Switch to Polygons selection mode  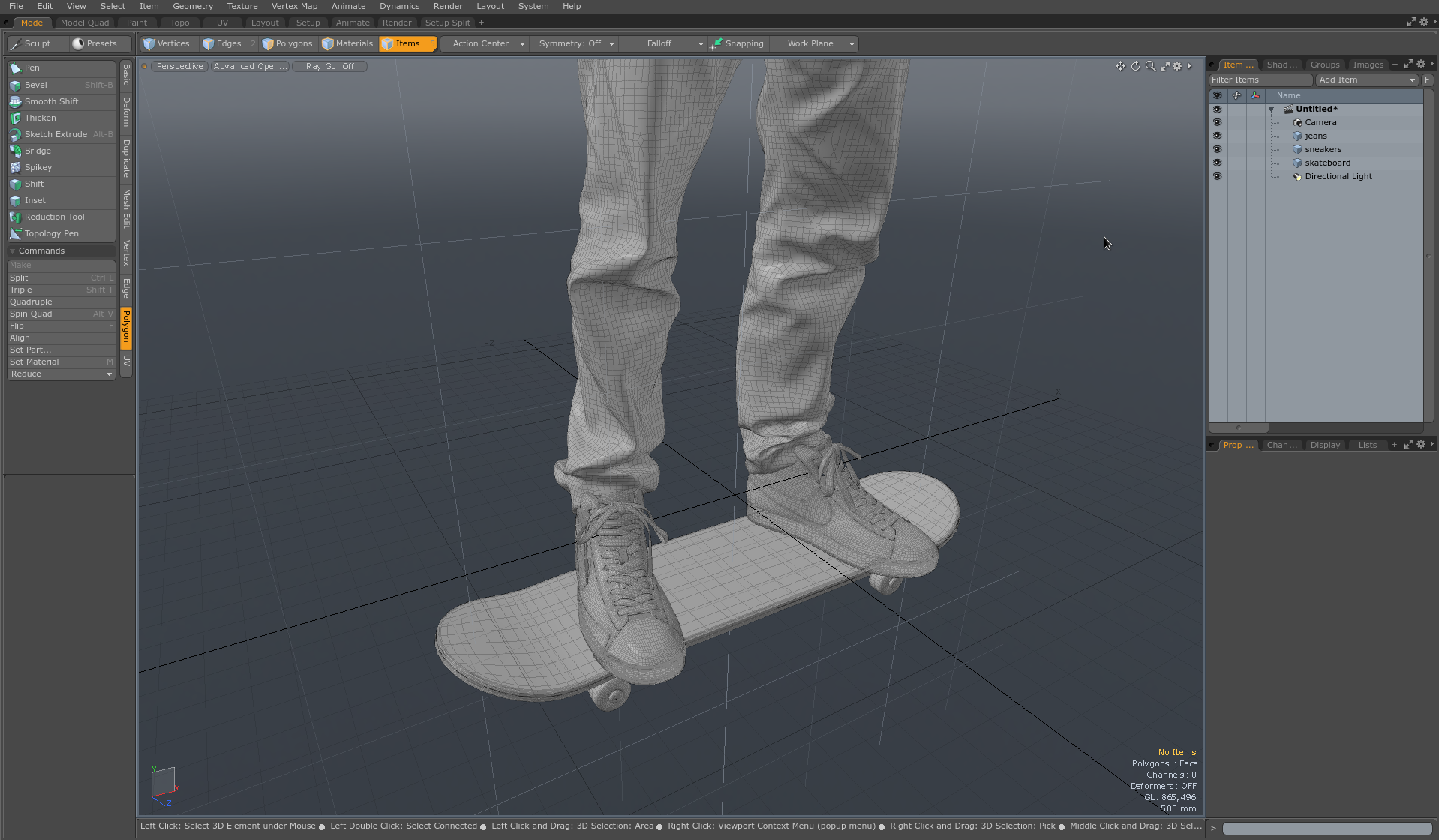[287, 43]
